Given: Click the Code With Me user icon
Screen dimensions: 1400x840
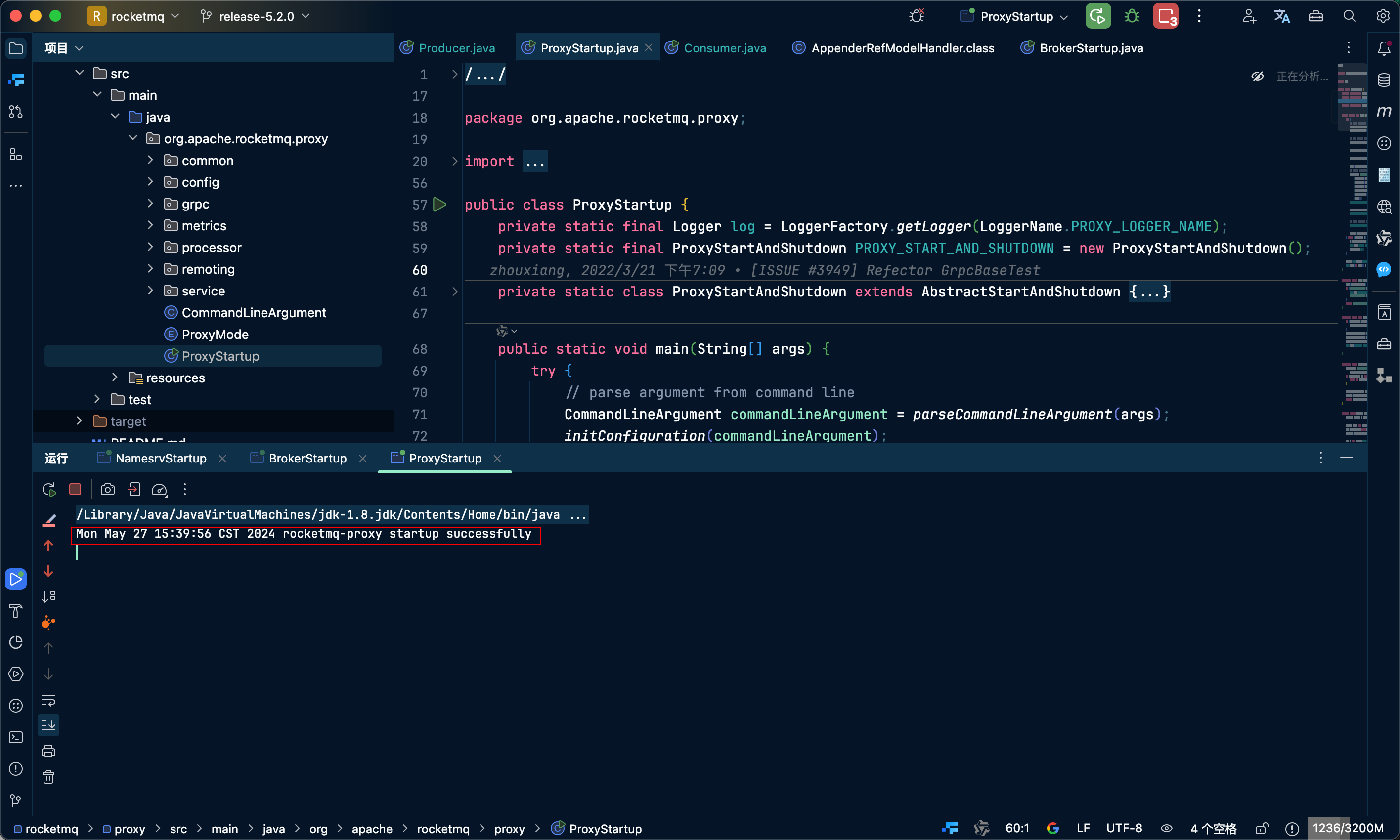Looking at the screenshot, I should point(1249,16).
